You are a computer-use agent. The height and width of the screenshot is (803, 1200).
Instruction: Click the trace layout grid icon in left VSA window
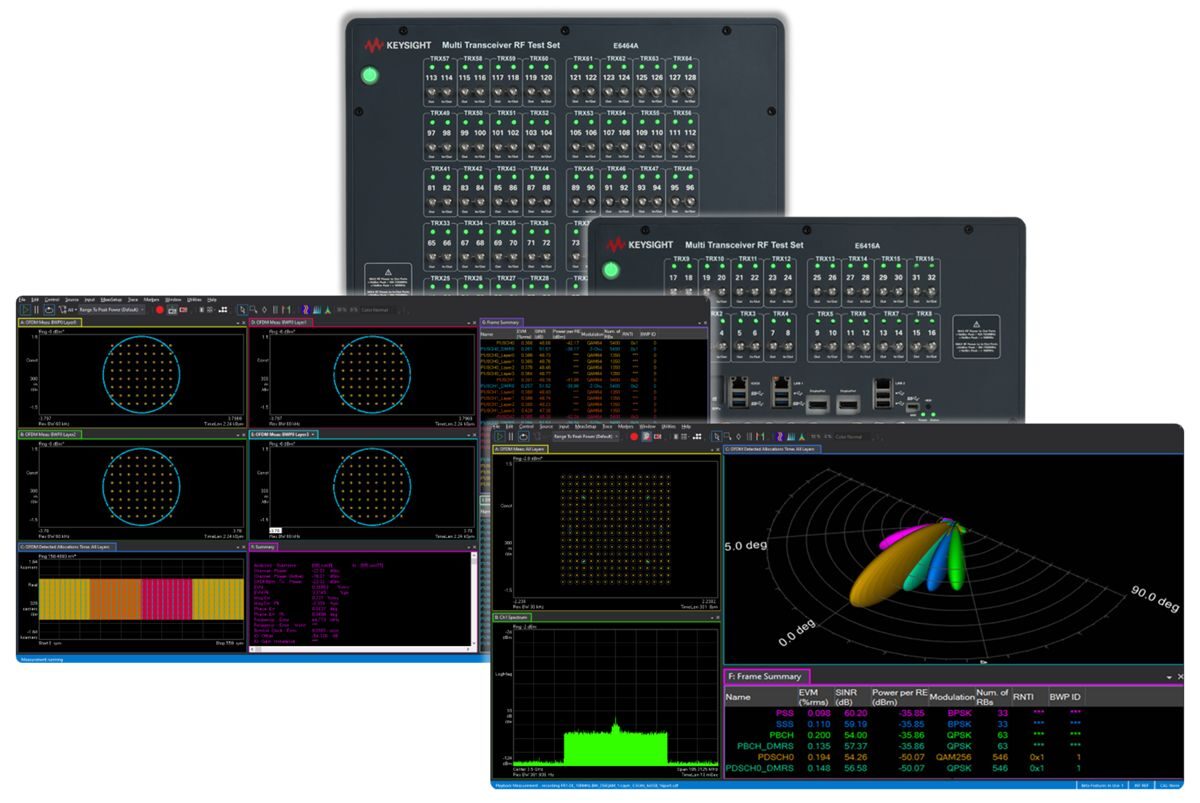[x=223, y=310]
